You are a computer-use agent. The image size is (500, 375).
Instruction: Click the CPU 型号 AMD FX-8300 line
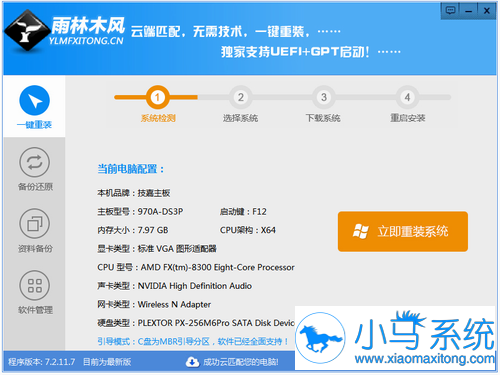[196, 267]
